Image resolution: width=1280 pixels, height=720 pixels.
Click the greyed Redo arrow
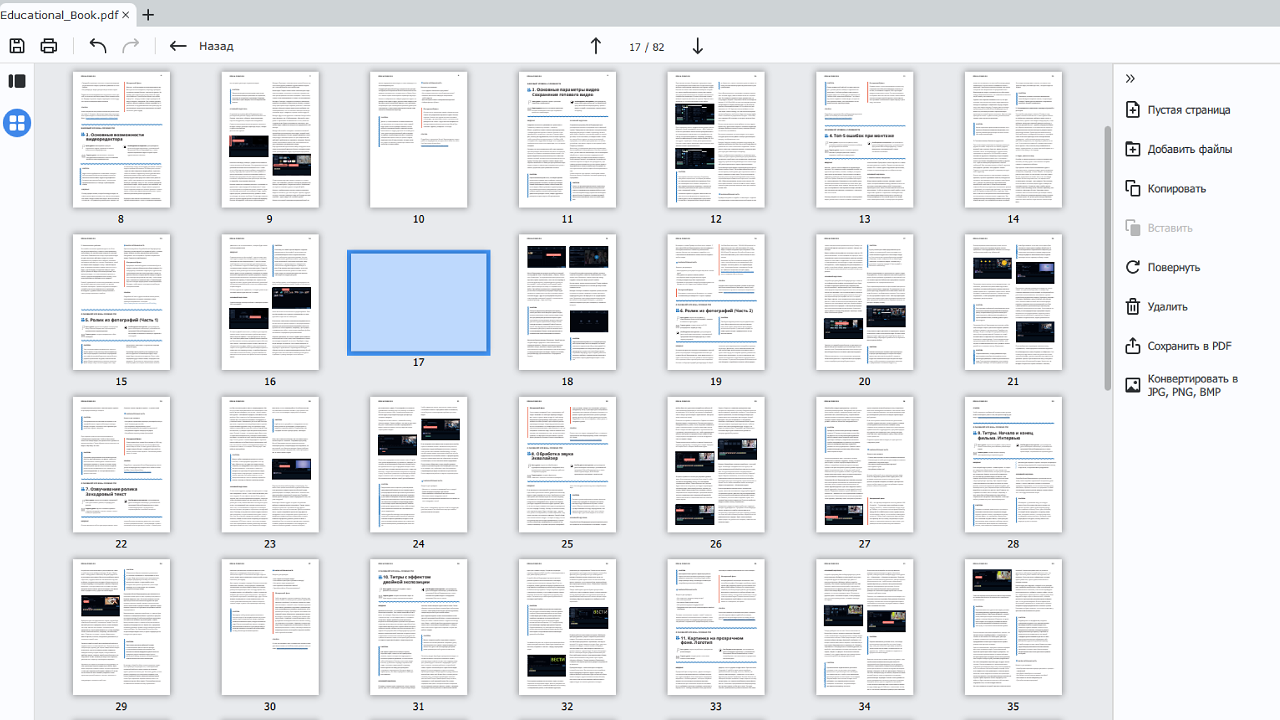coord(130,46)
